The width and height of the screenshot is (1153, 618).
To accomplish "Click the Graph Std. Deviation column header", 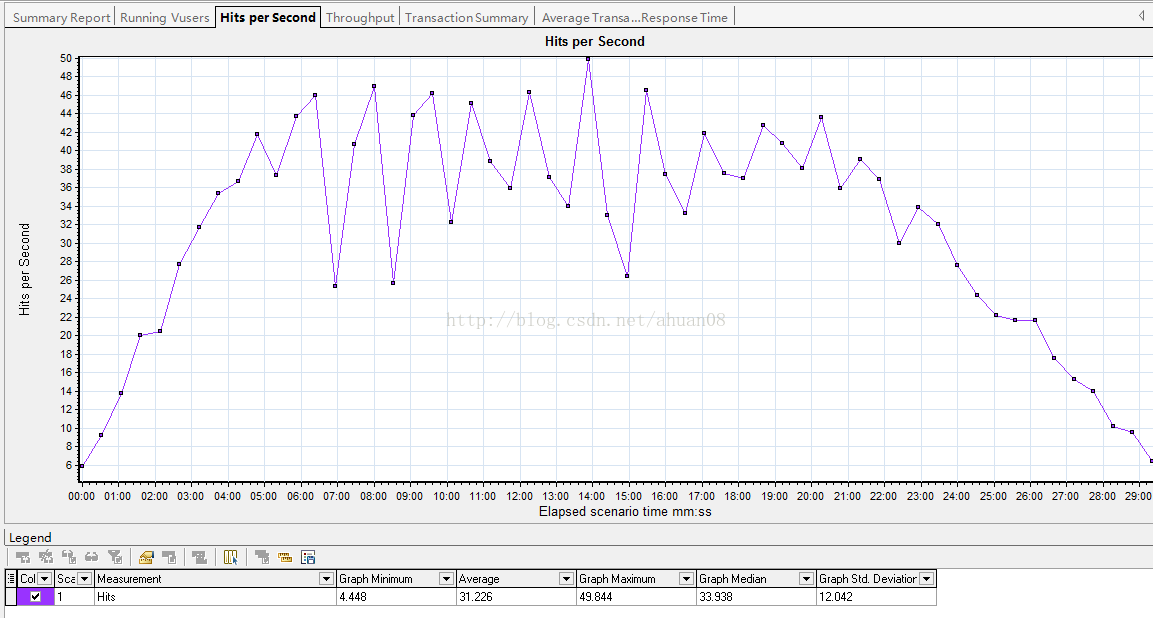I will pos(876,579).
